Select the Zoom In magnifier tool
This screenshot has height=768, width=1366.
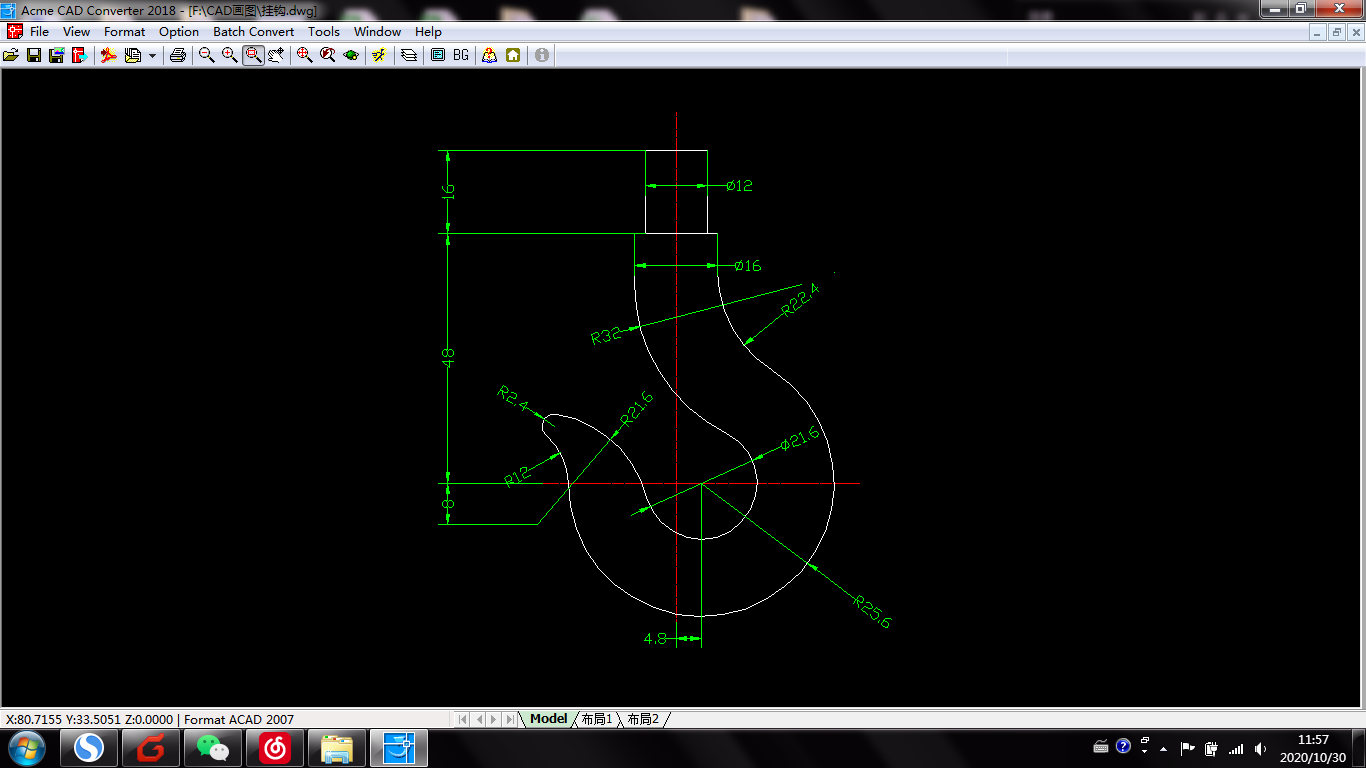coord(229,55)
